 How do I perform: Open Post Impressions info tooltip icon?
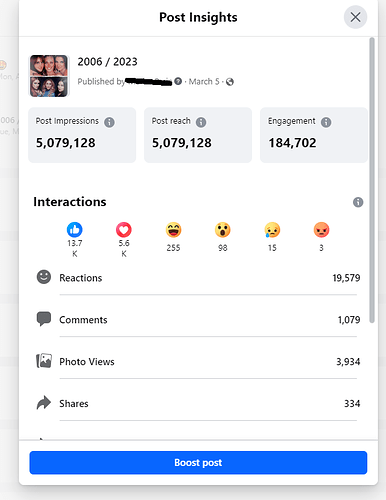(109, 122)
